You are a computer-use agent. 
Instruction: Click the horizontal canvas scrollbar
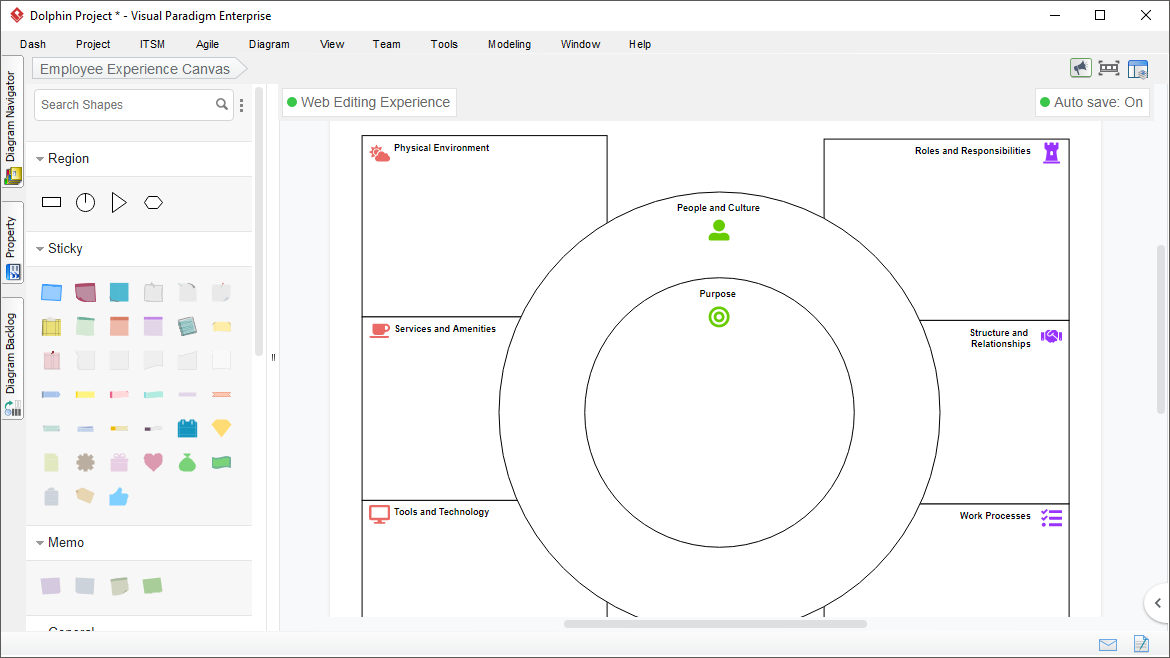tap(715, 624)
